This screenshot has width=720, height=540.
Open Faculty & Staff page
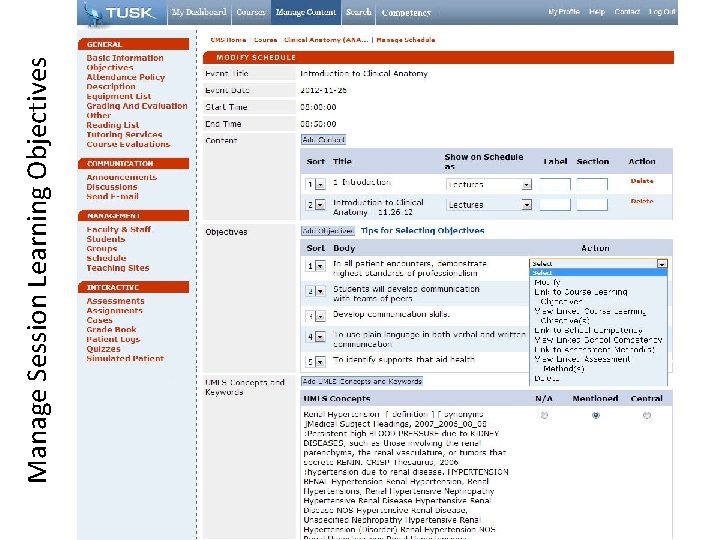[118, 229]
